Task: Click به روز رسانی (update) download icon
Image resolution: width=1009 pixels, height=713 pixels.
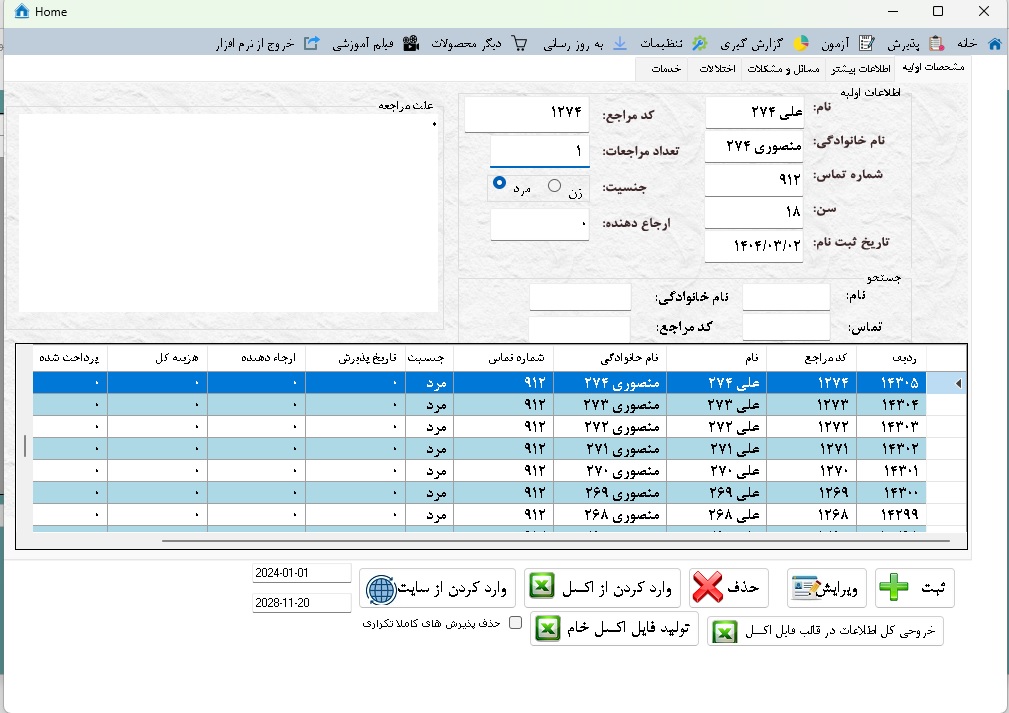Action: tap(619, 44)
